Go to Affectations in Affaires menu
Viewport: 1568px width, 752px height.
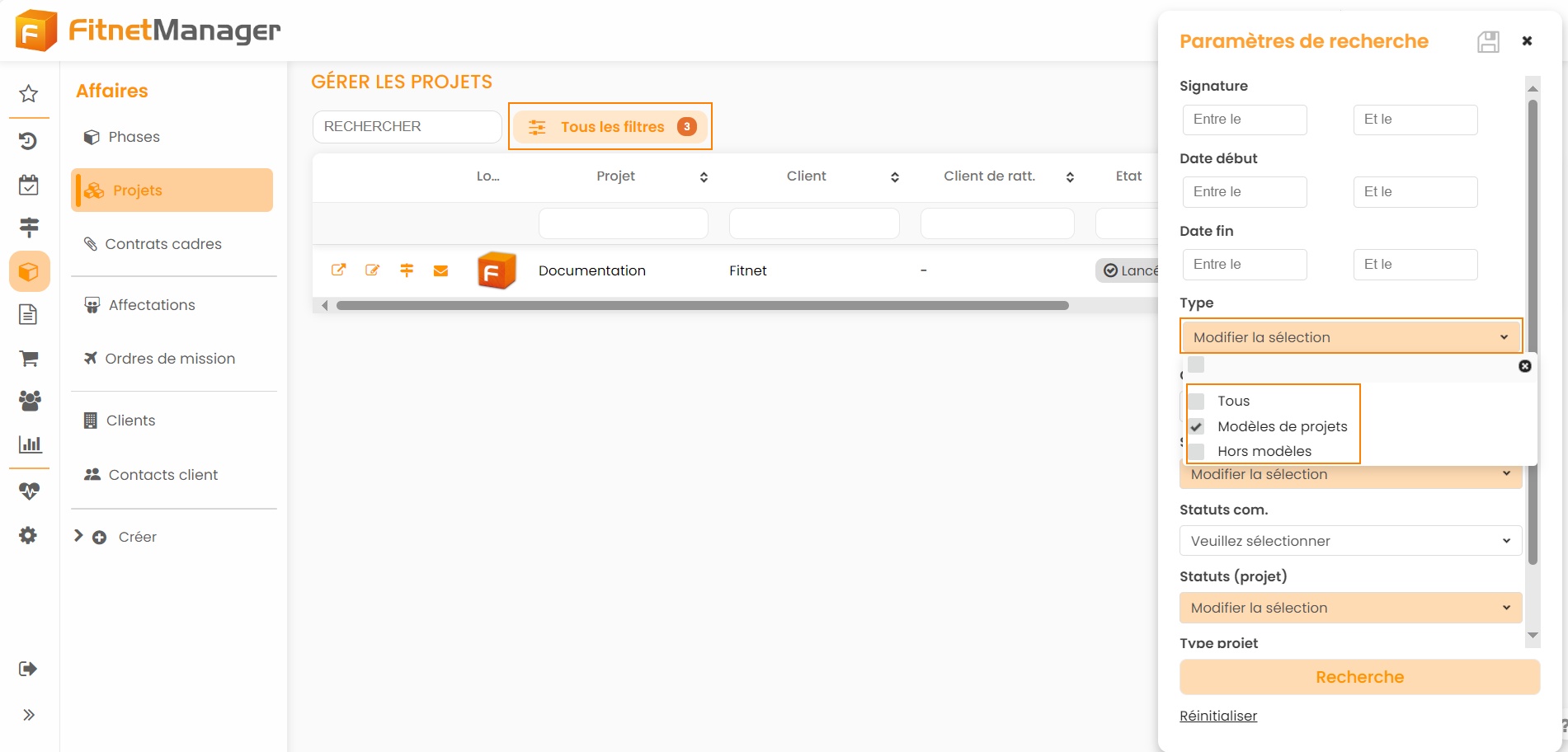152,305
